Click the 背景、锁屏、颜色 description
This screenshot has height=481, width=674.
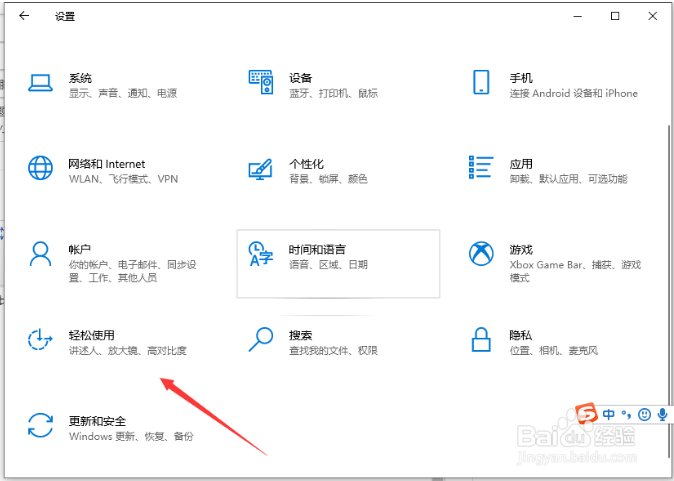[328, 179]
